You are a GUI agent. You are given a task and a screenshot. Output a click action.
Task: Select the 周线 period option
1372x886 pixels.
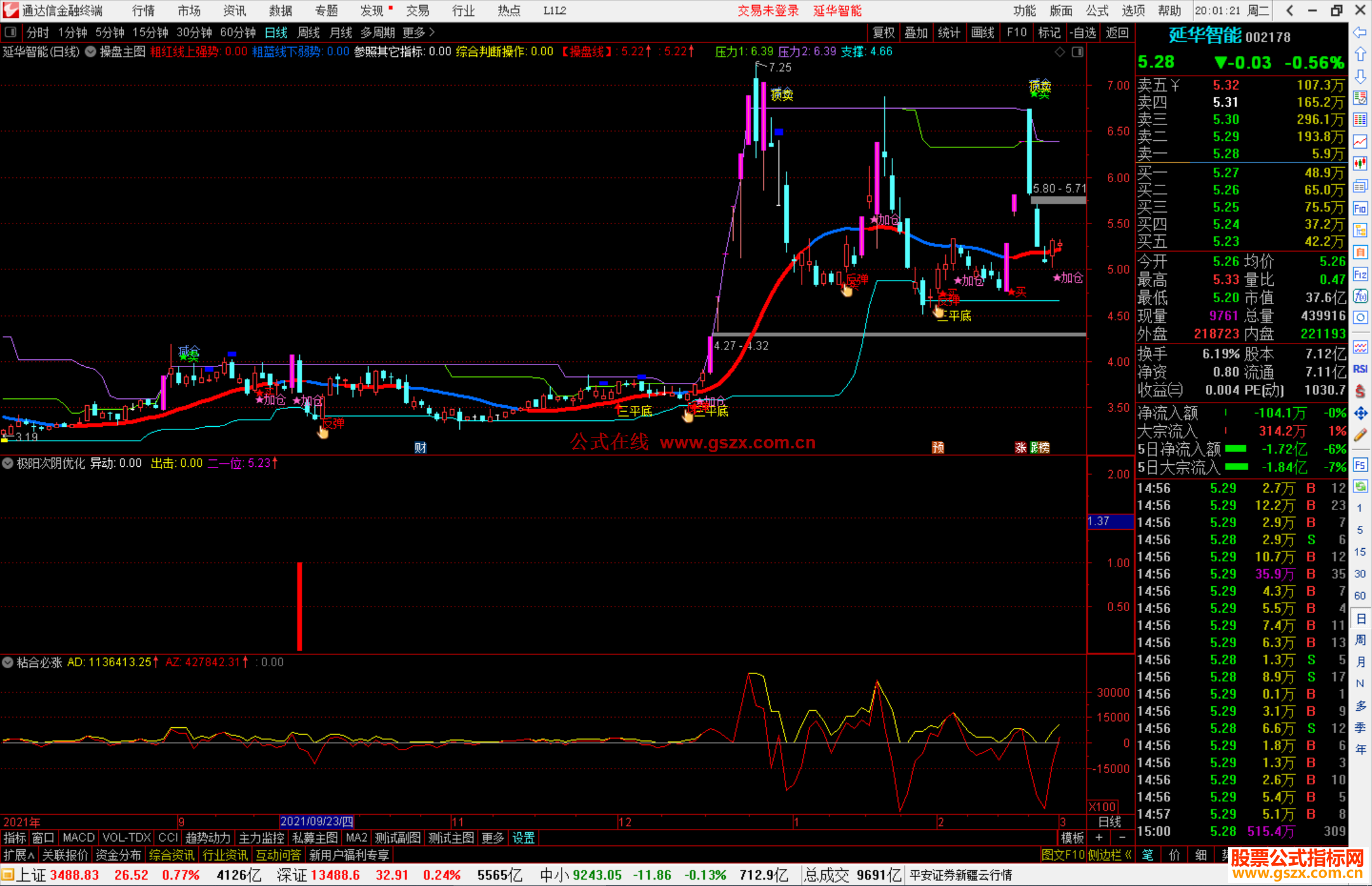click(309, 32)
